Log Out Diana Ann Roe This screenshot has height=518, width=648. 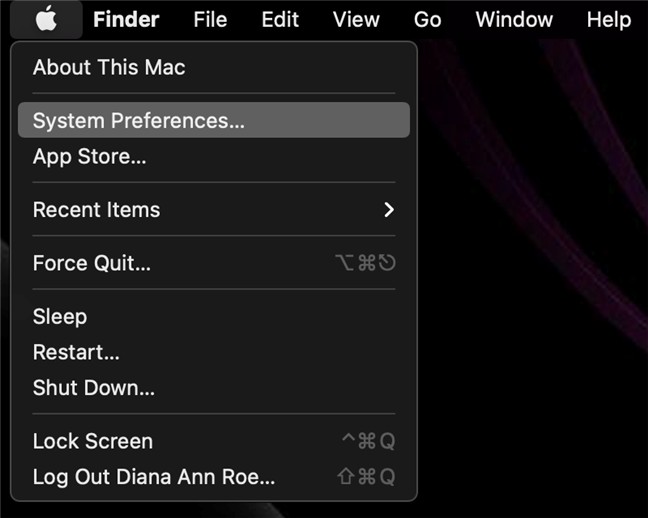[x=154, y=477]
